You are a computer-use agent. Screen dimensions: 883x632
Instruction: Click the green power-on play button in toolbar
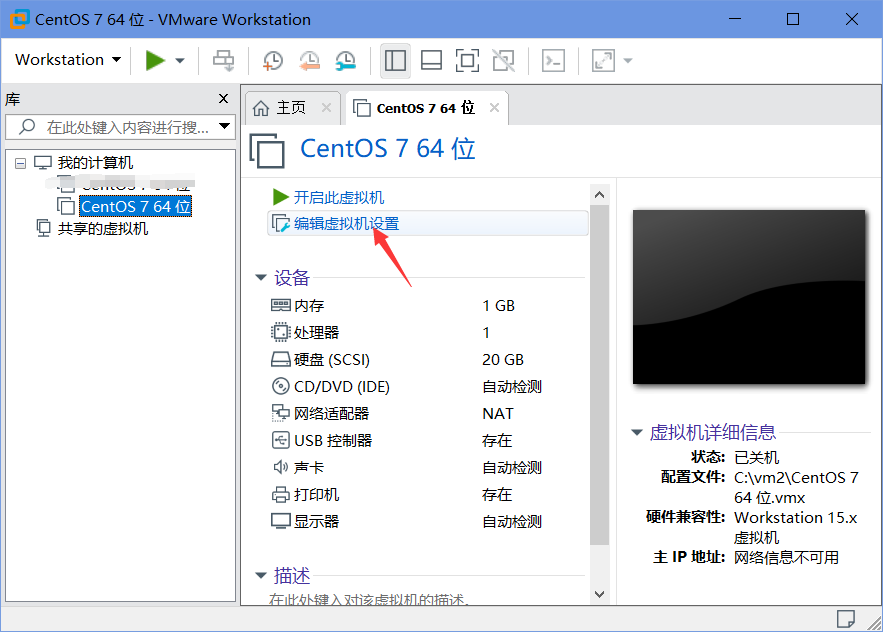[155, 60]
